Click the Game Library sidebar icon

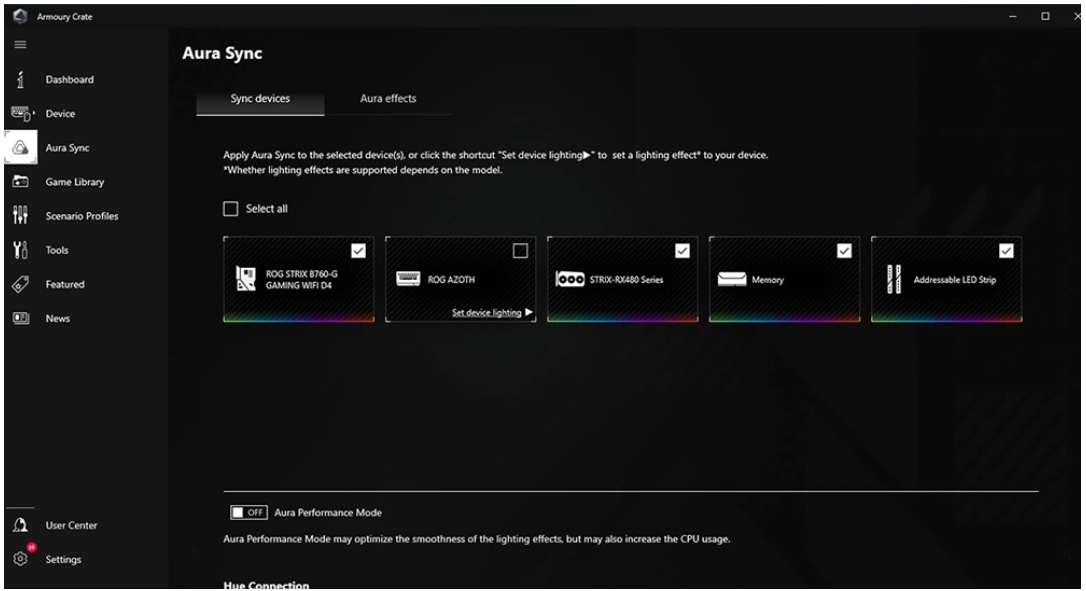tap(21, 182)
